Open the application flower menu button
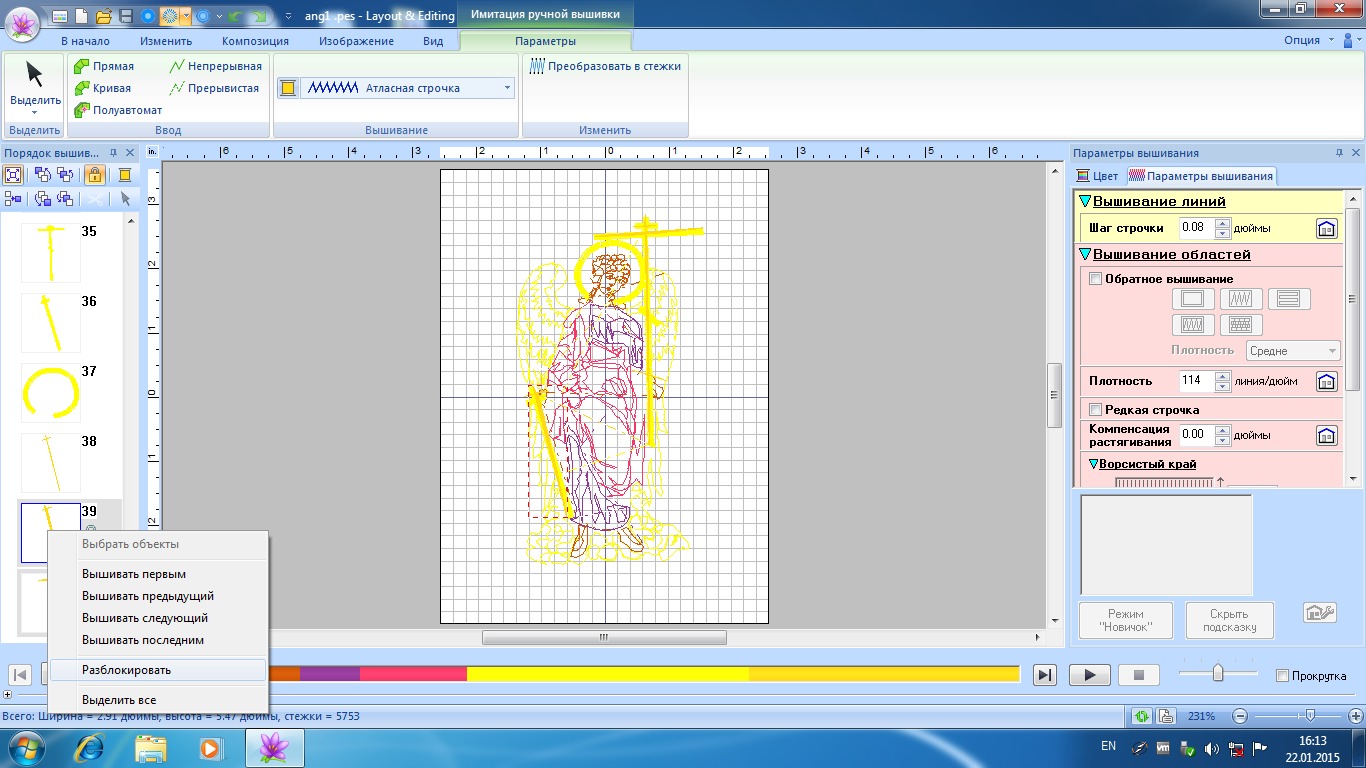 coord(20,21)
